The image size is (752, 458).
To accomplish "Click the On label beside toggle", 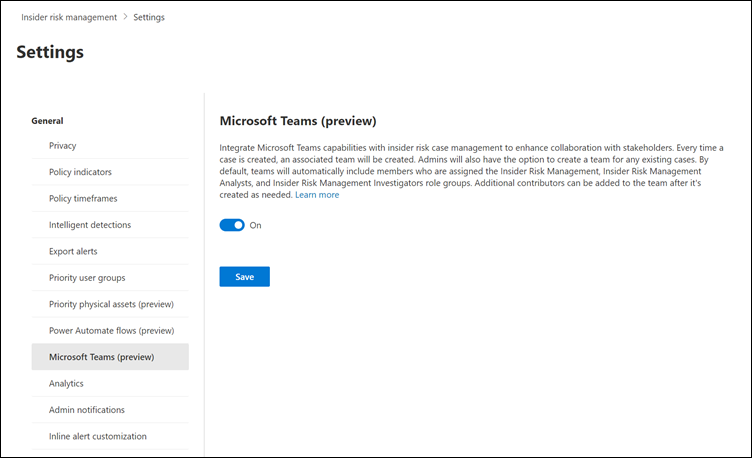I will click(255, 225).
